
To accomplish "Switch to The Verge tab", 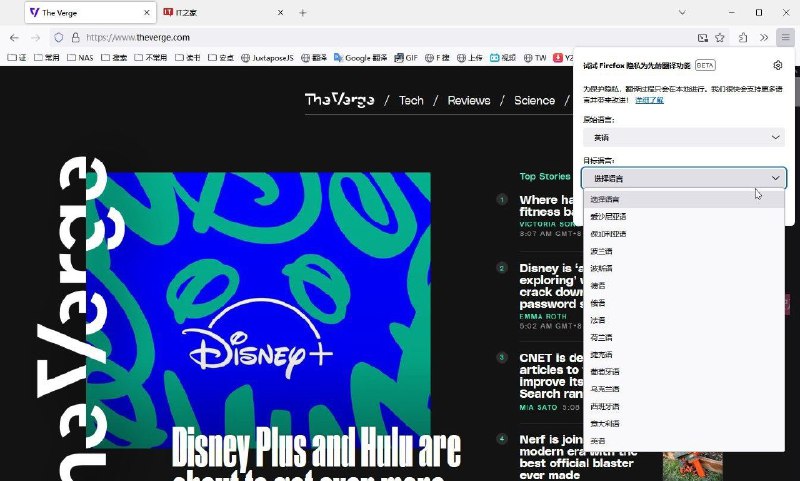I will pos(90,13).
